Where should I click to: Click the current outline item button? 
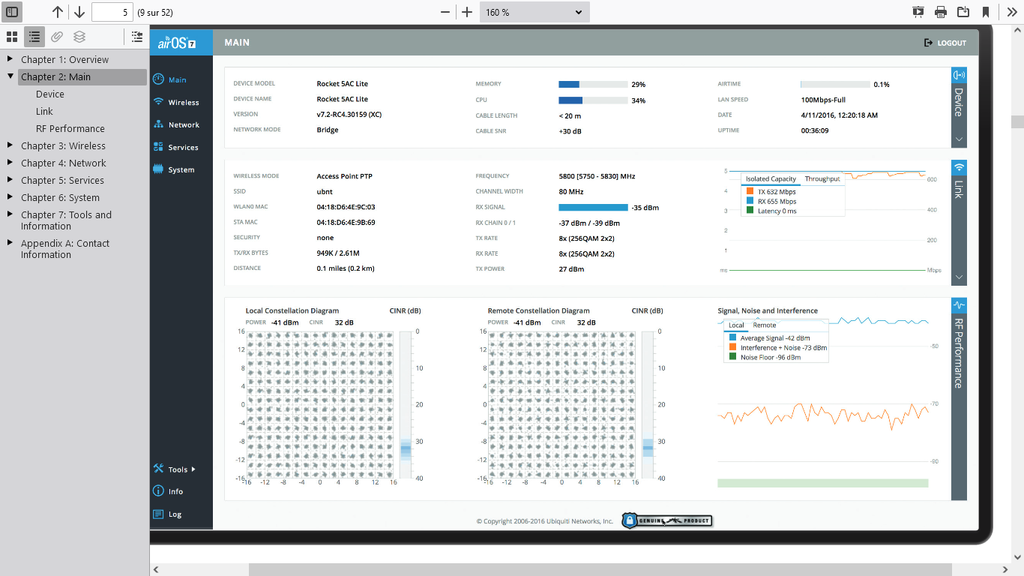[x=136, y=37]
